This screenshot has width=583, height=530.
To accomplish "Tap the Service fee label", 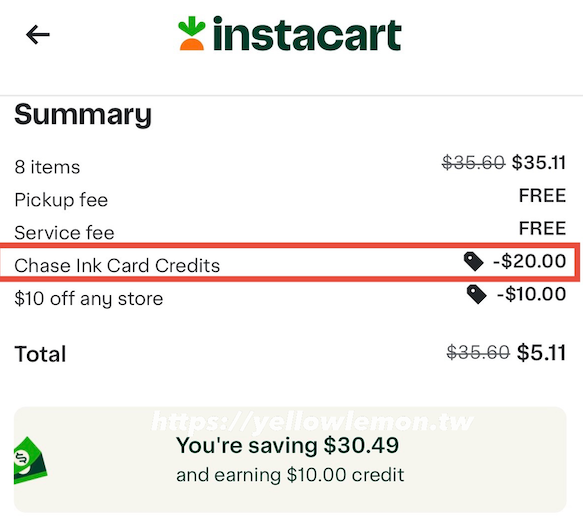I will coord(64,233).
